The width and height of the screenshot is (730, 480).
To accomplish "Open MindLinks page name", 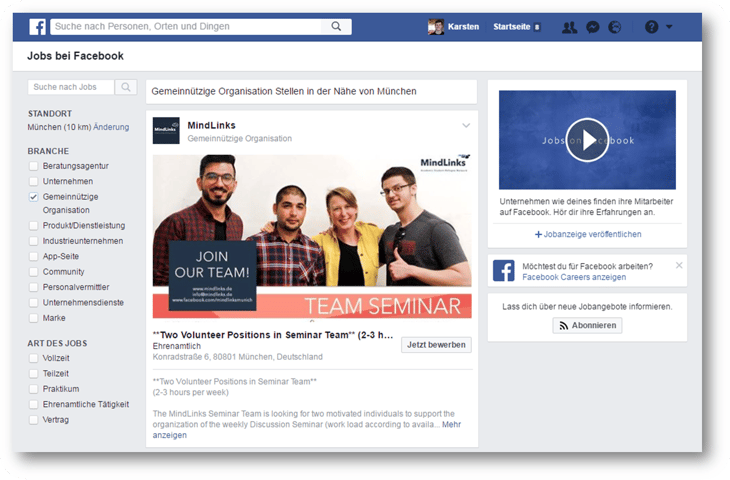I will [x=211, y=125].
